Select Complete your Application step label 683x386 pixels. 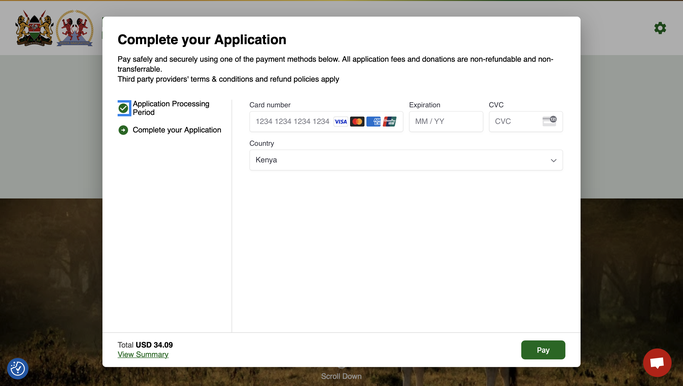point(177,130)
